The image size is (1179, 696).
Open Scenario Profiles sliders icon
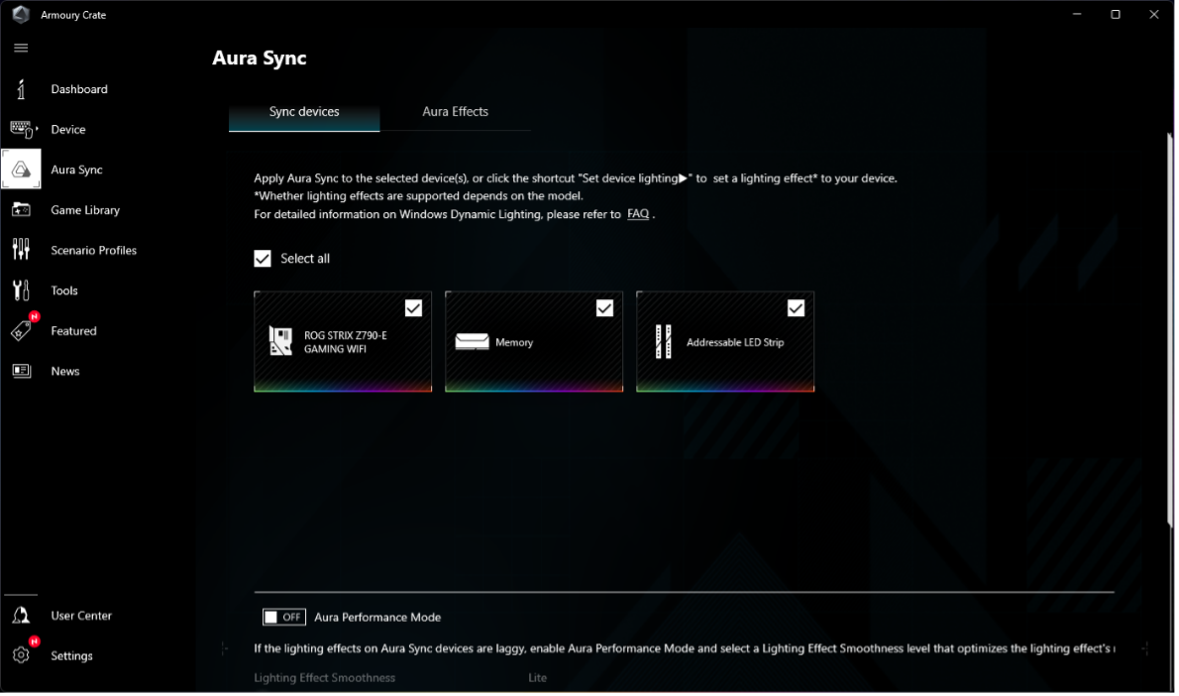pyautogui.click(x=21, y=250)
